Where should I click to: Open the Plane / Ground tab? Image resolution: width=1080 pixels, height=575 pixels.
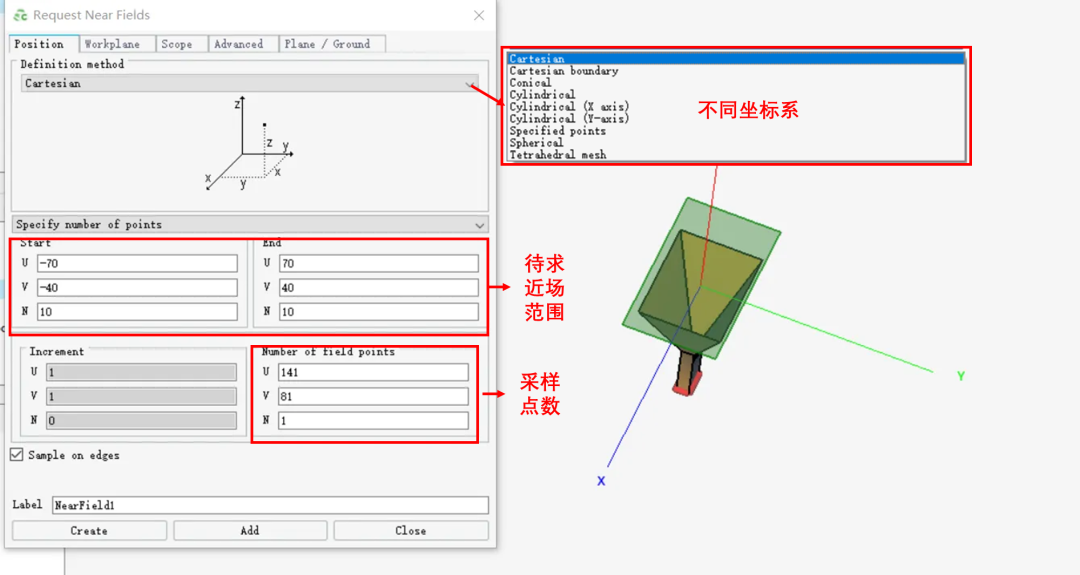327,44
